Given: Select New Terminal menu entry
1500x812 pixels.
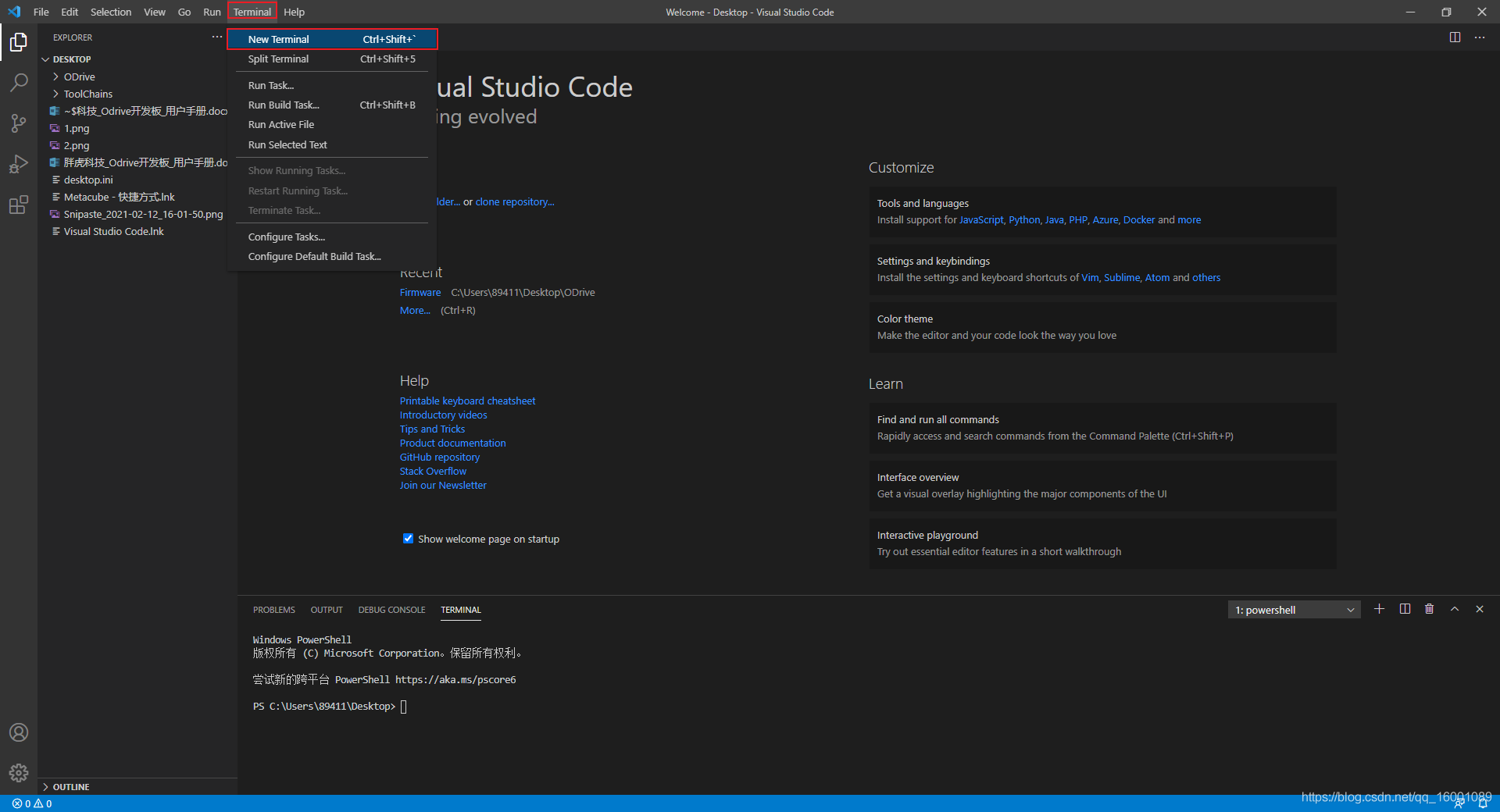Looking at the screenshot, I should click(x=332, y=39).
